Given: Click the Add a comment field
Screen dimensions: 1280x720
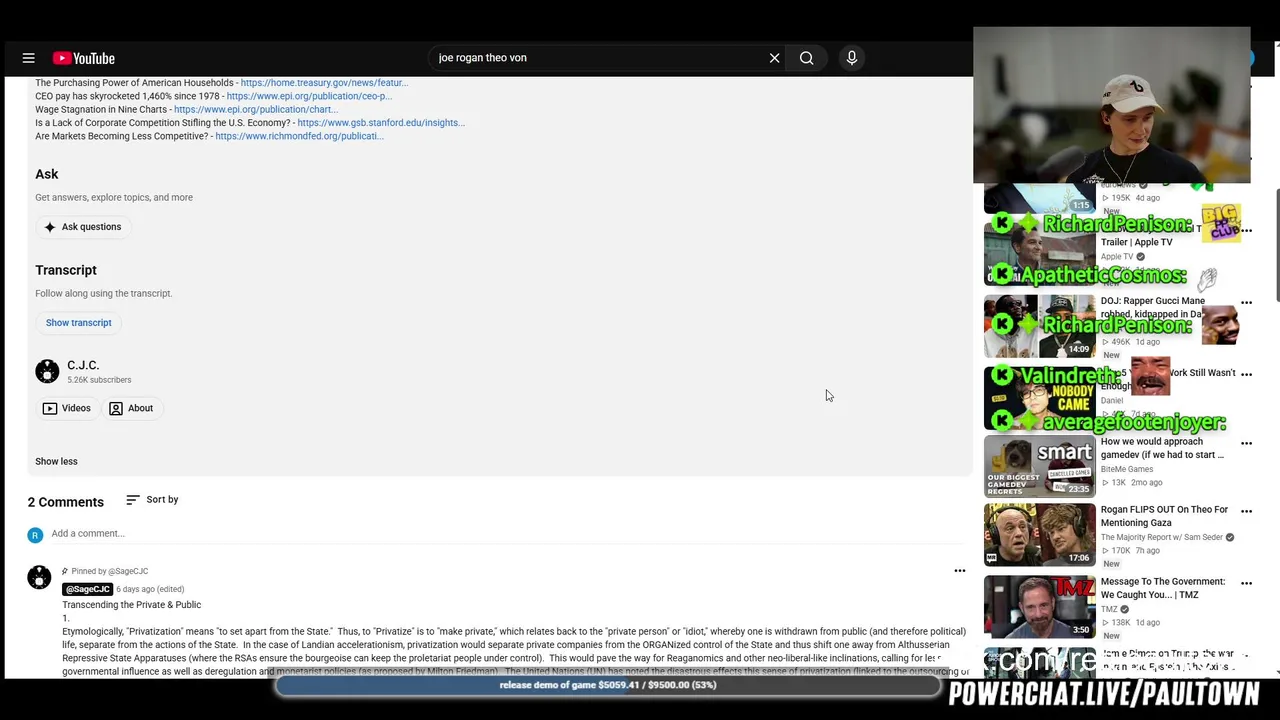Looking at the screenshot, I should pos(508,534).
